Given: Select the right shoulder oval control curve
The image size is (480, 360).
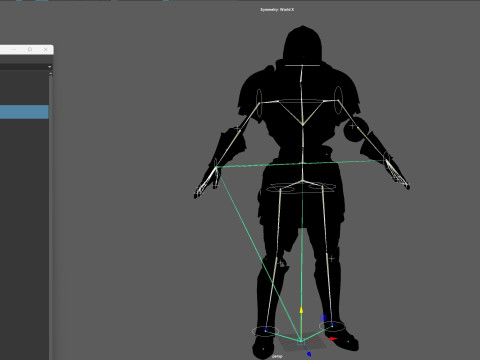Looking at the screenshot, I should tap(338, 100).
